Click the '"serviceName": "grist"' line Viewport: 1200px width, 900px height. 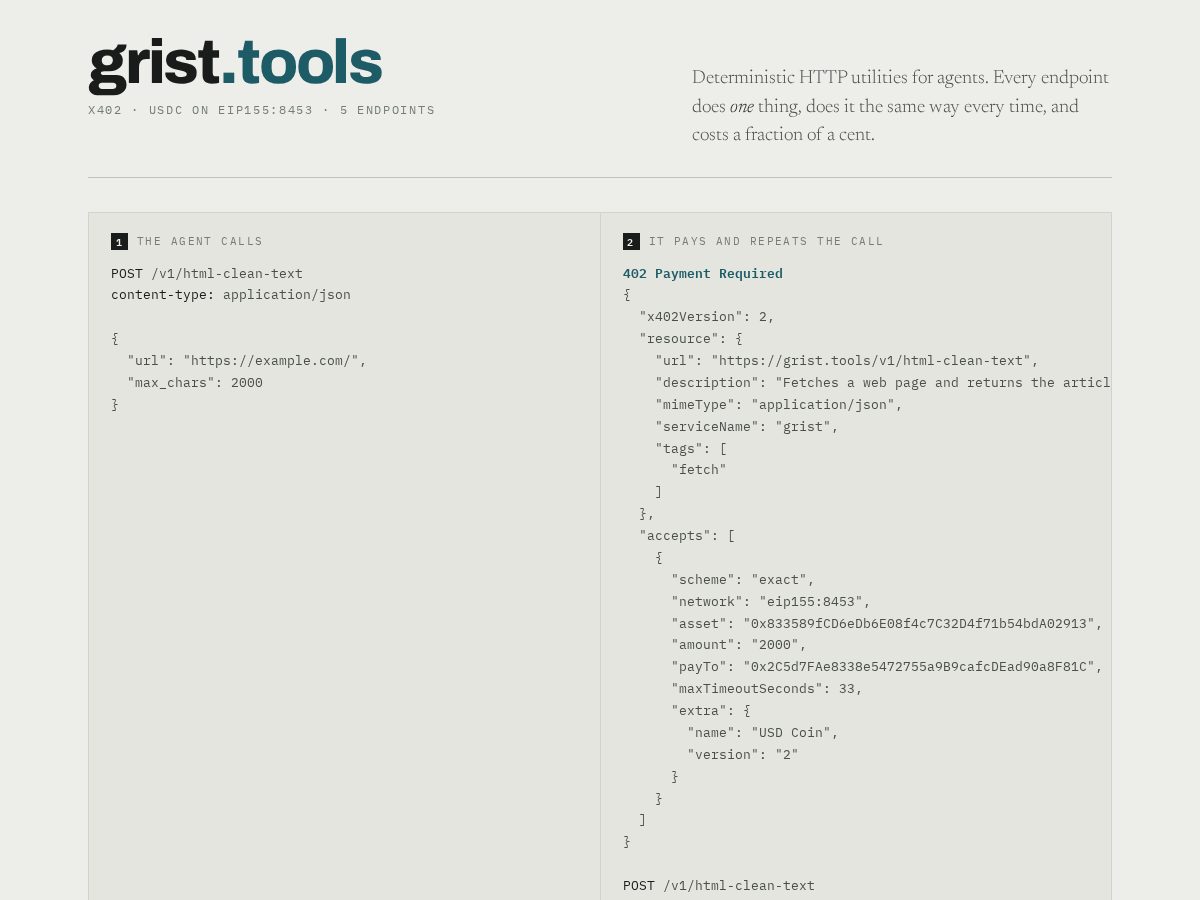(747, 427)
